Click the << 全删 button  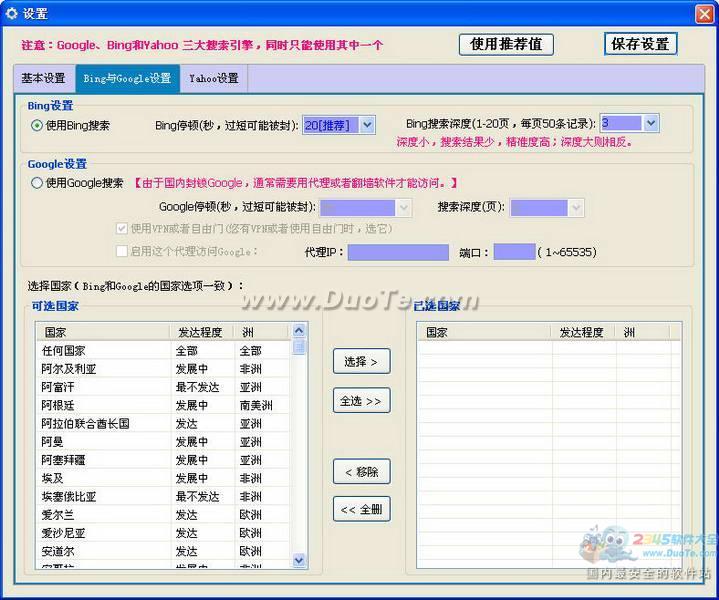click(361, 509)
